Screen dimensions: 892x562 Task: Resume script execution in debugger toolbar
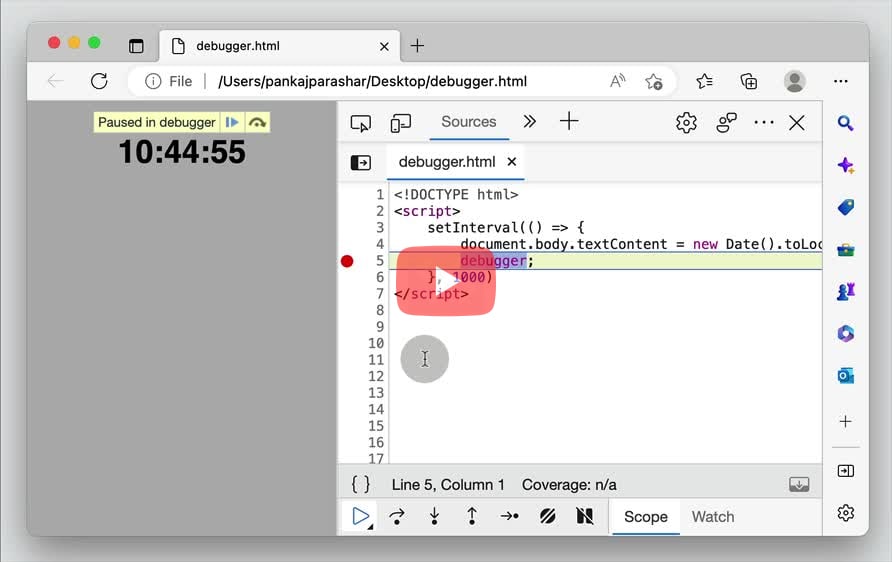[x=360, y=516]
